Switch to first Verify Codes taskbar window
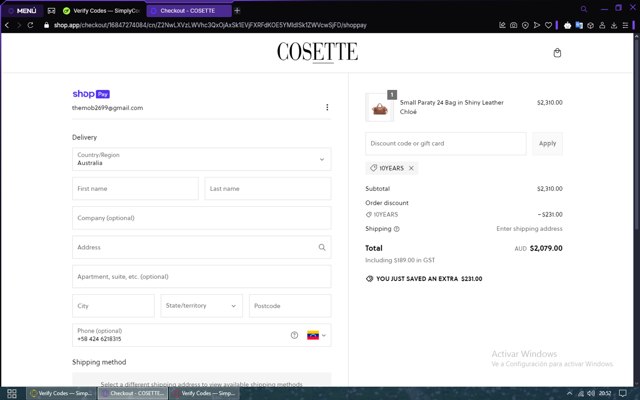 point(61,393)
